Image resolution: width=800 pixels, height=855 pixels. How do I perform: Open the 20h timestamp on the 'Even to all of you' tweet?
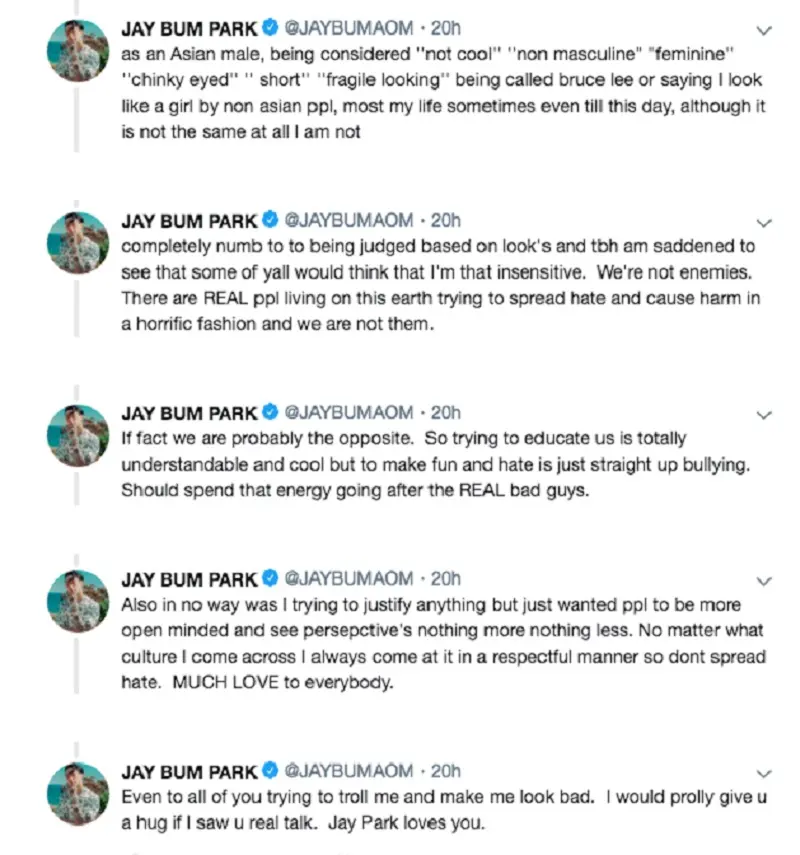pyautogui.click(x=445, y=771)
